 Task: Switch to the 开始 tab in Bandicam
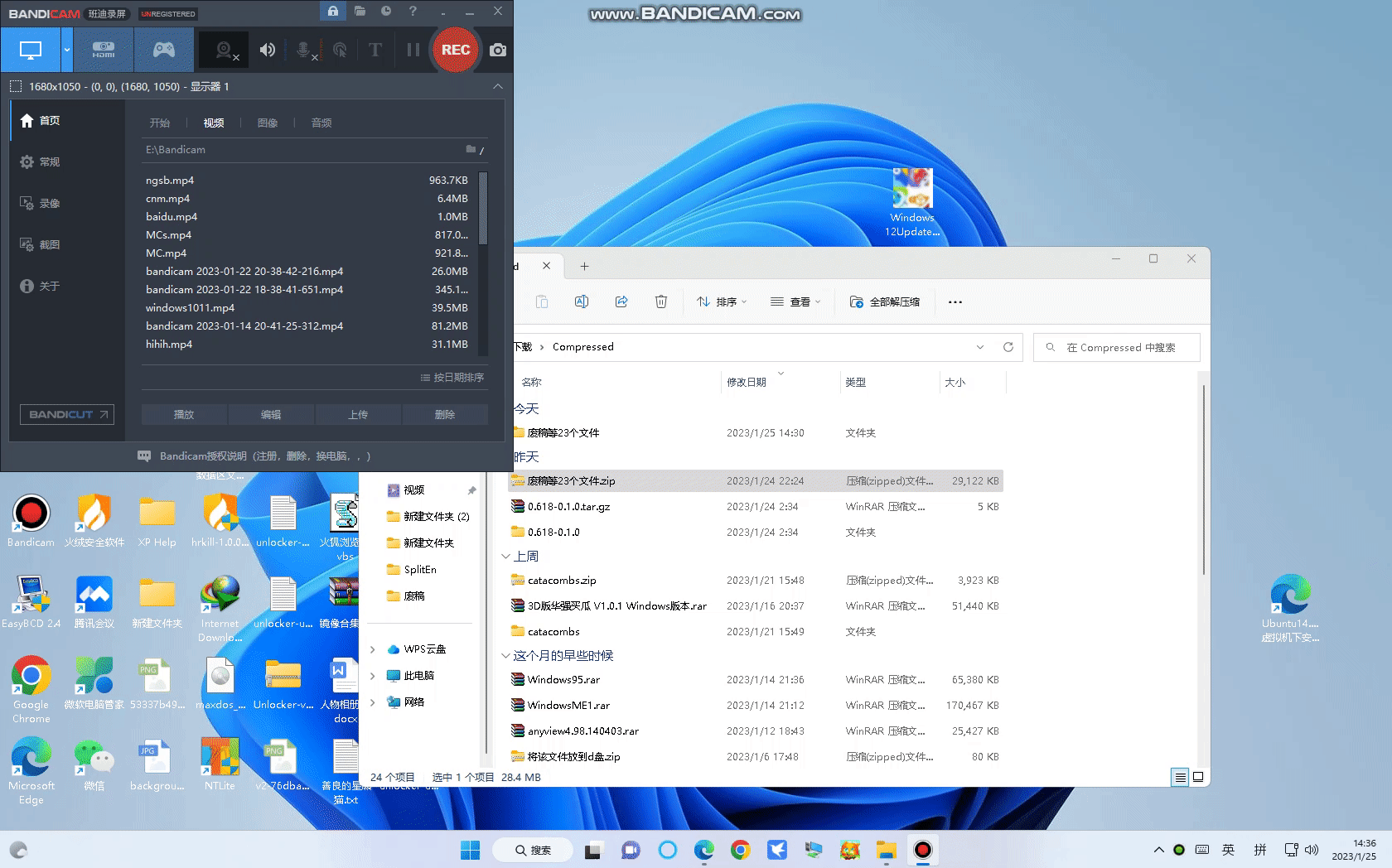point(160,123)
